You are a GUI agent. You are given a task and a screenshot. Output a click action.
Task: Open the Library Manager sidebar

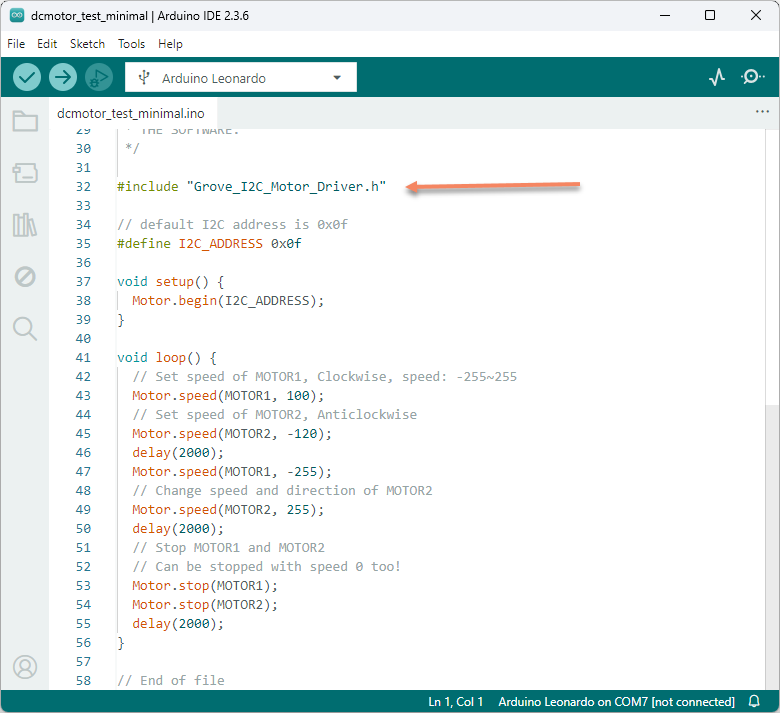click(x=25, y=225)
